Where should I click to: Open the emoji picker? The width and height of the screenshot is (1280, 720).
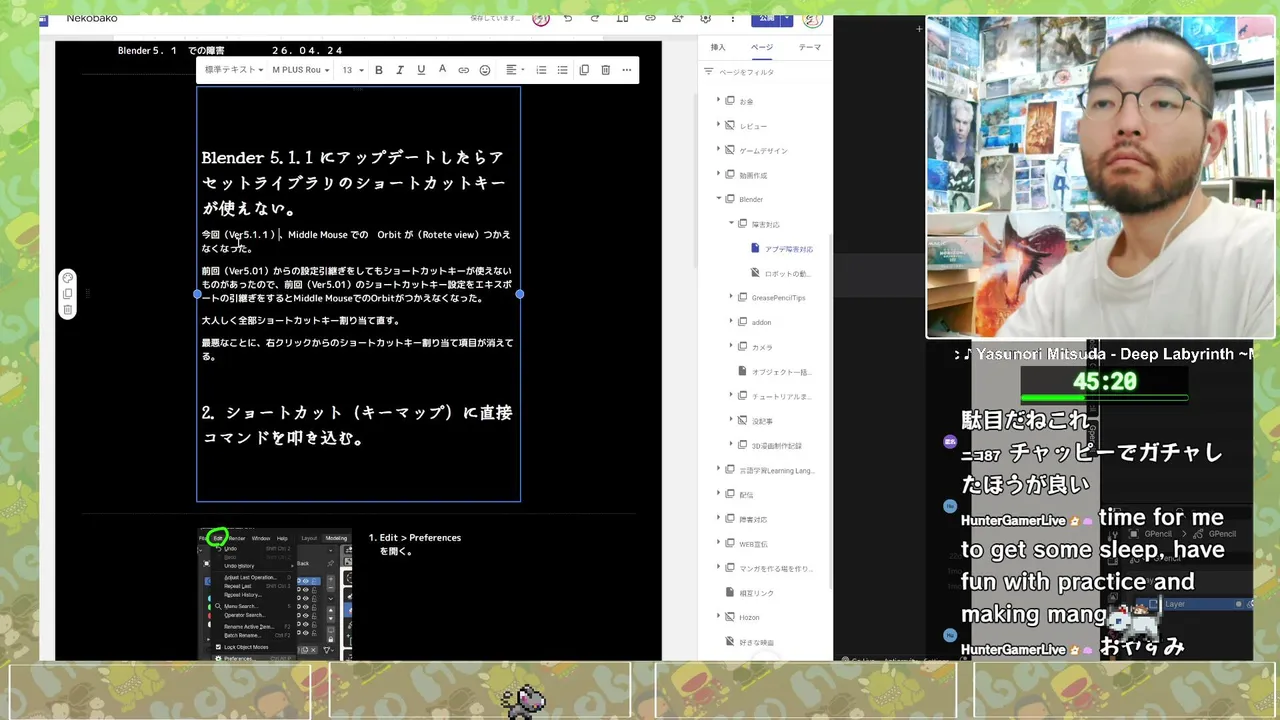coord(485,70)
